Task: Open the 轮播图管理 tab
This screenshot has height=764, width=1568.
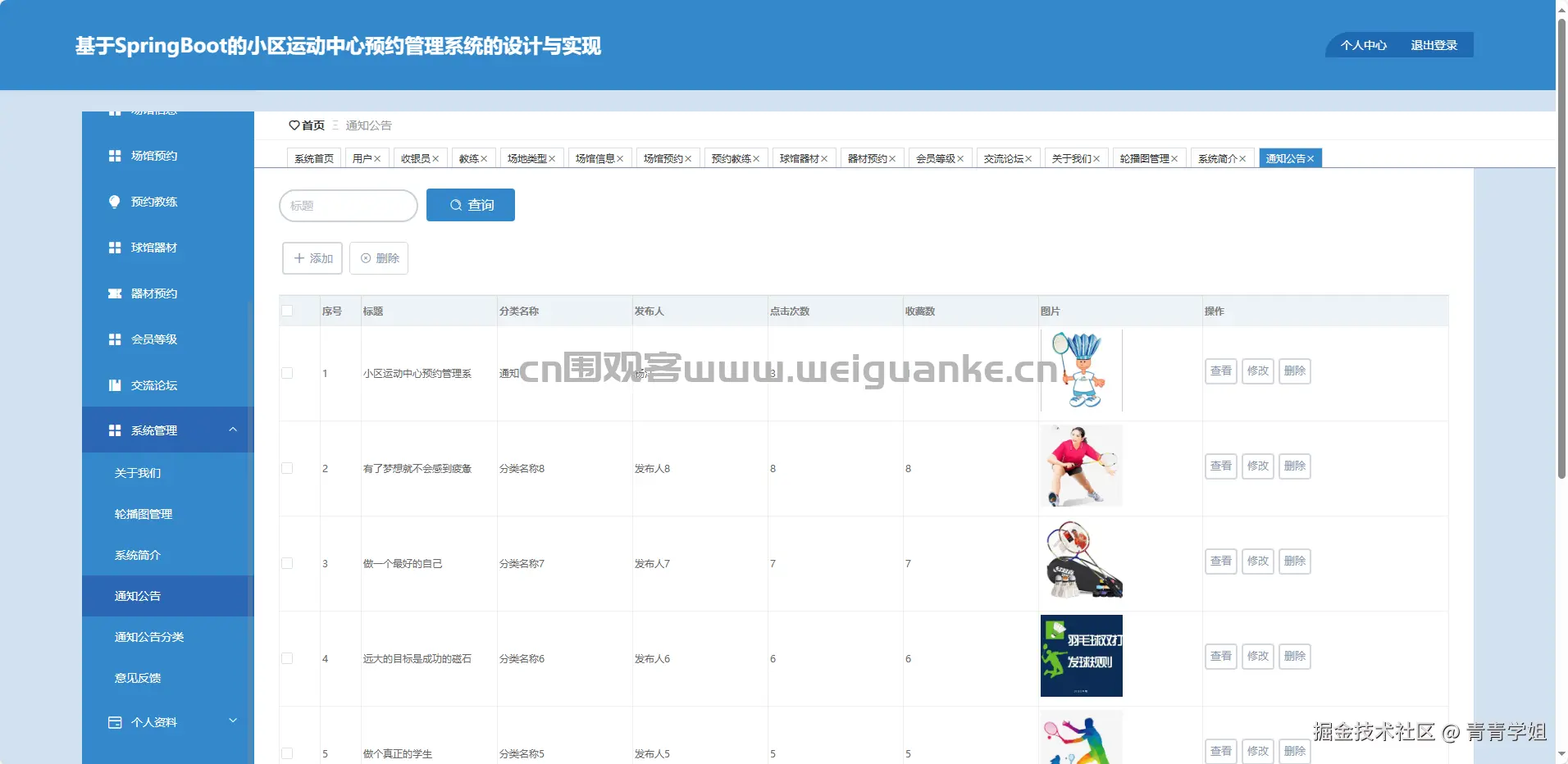Action: pyautogui.click(x=1145, y=158)
